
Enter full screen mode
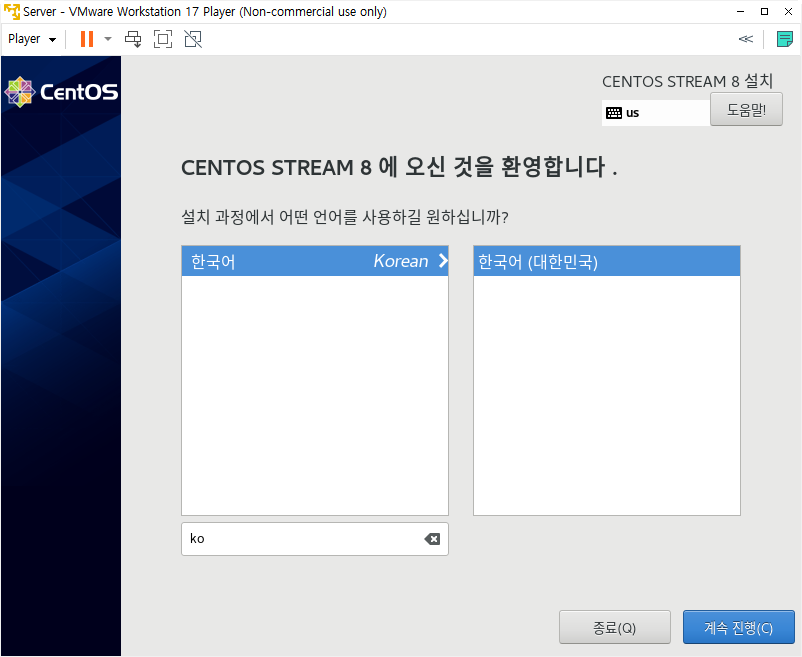tap(163, 39)
